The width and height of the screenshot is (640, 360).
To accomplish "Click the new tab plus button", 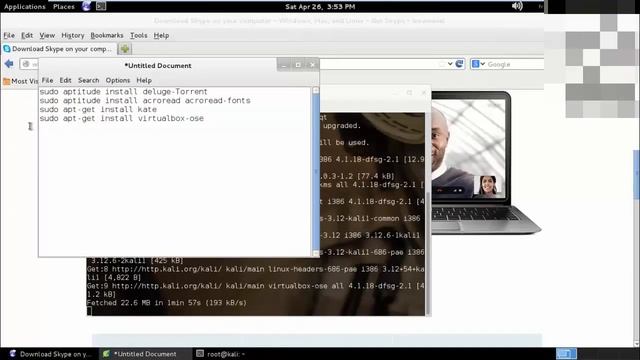I will tap(125, 49).
